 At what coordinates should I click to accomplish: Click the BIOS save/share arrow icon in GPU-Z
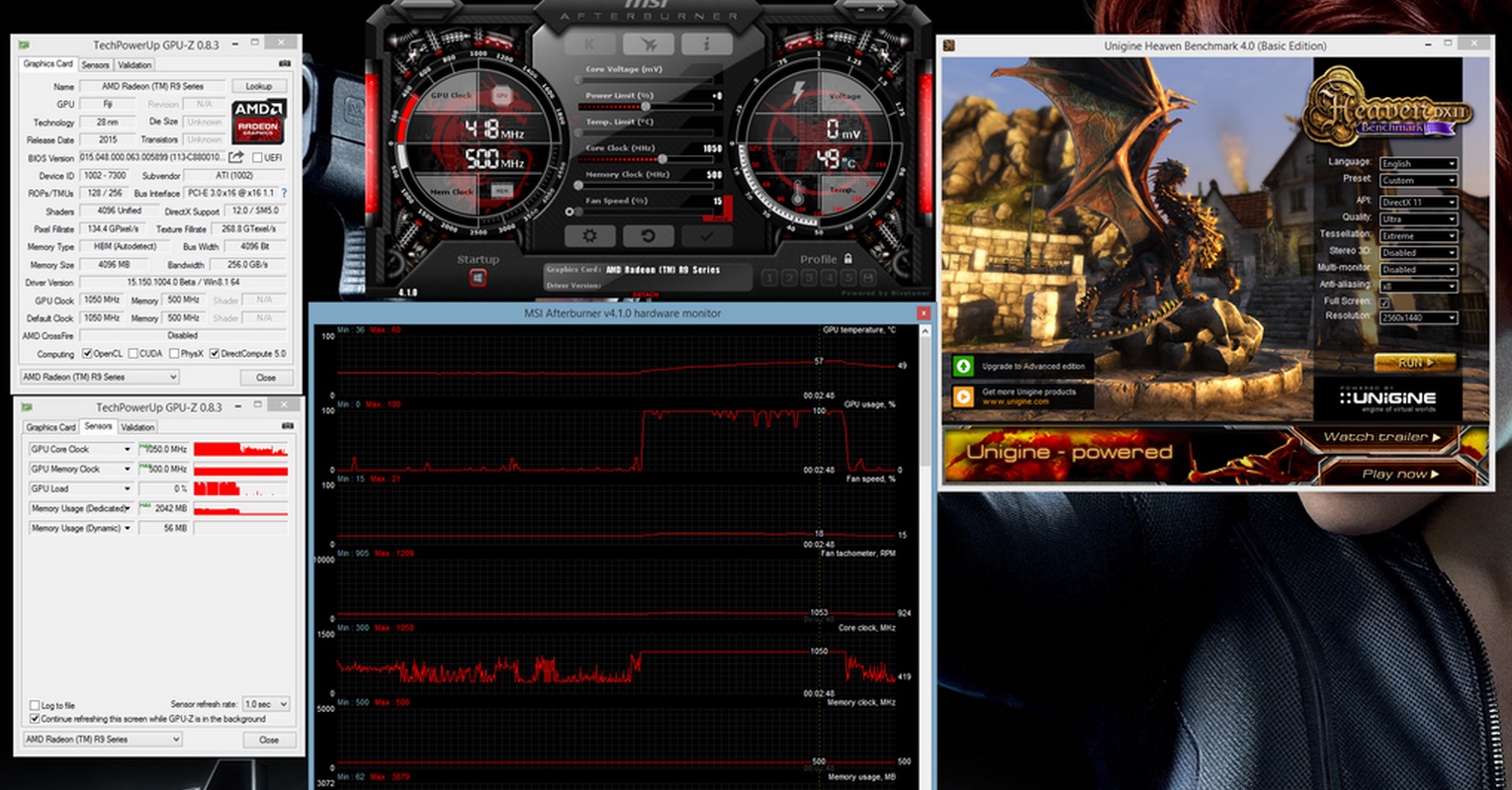coord(236,157)
